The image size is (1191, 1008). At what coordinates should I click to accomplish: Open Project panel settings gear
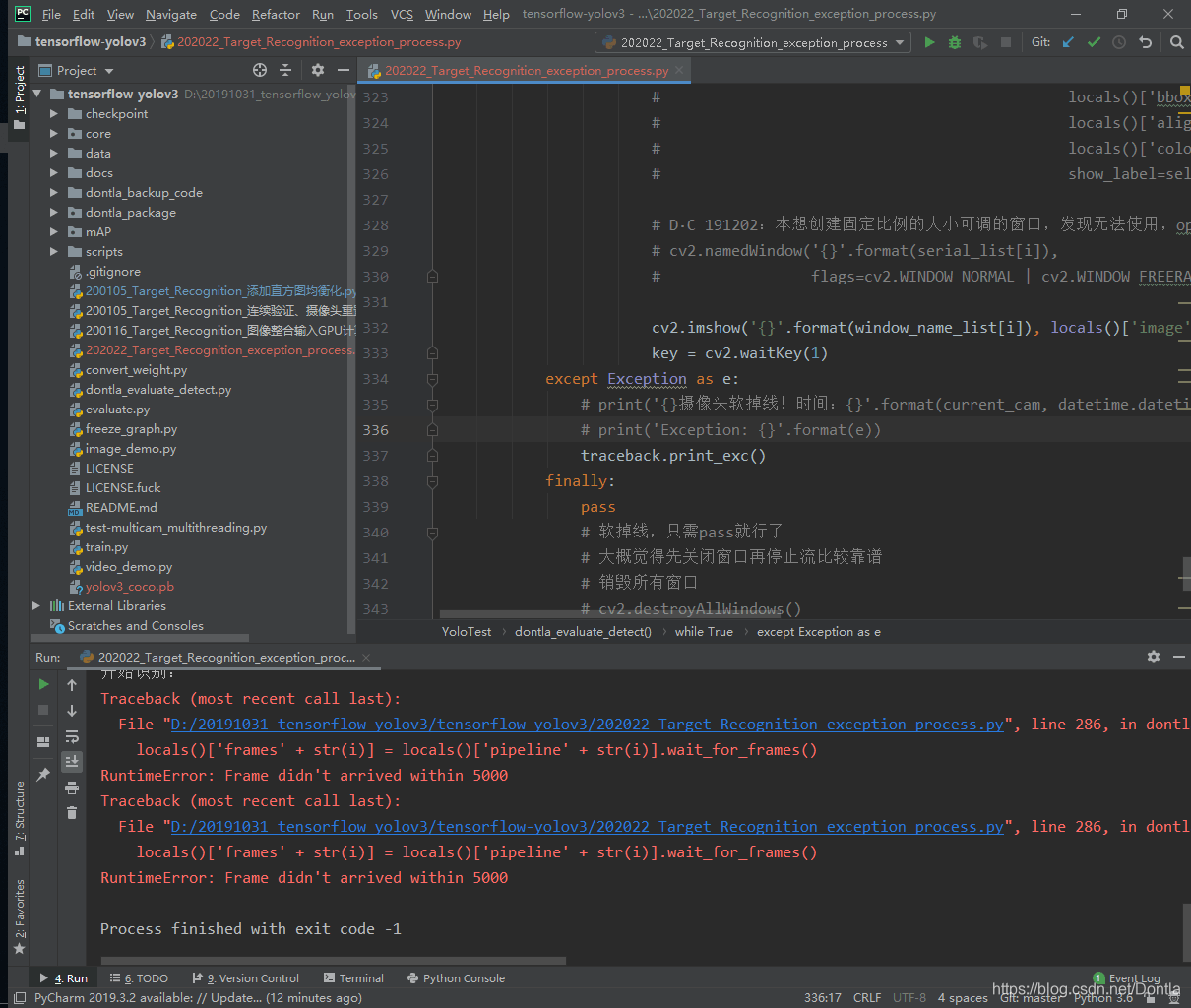coord(317,70)
